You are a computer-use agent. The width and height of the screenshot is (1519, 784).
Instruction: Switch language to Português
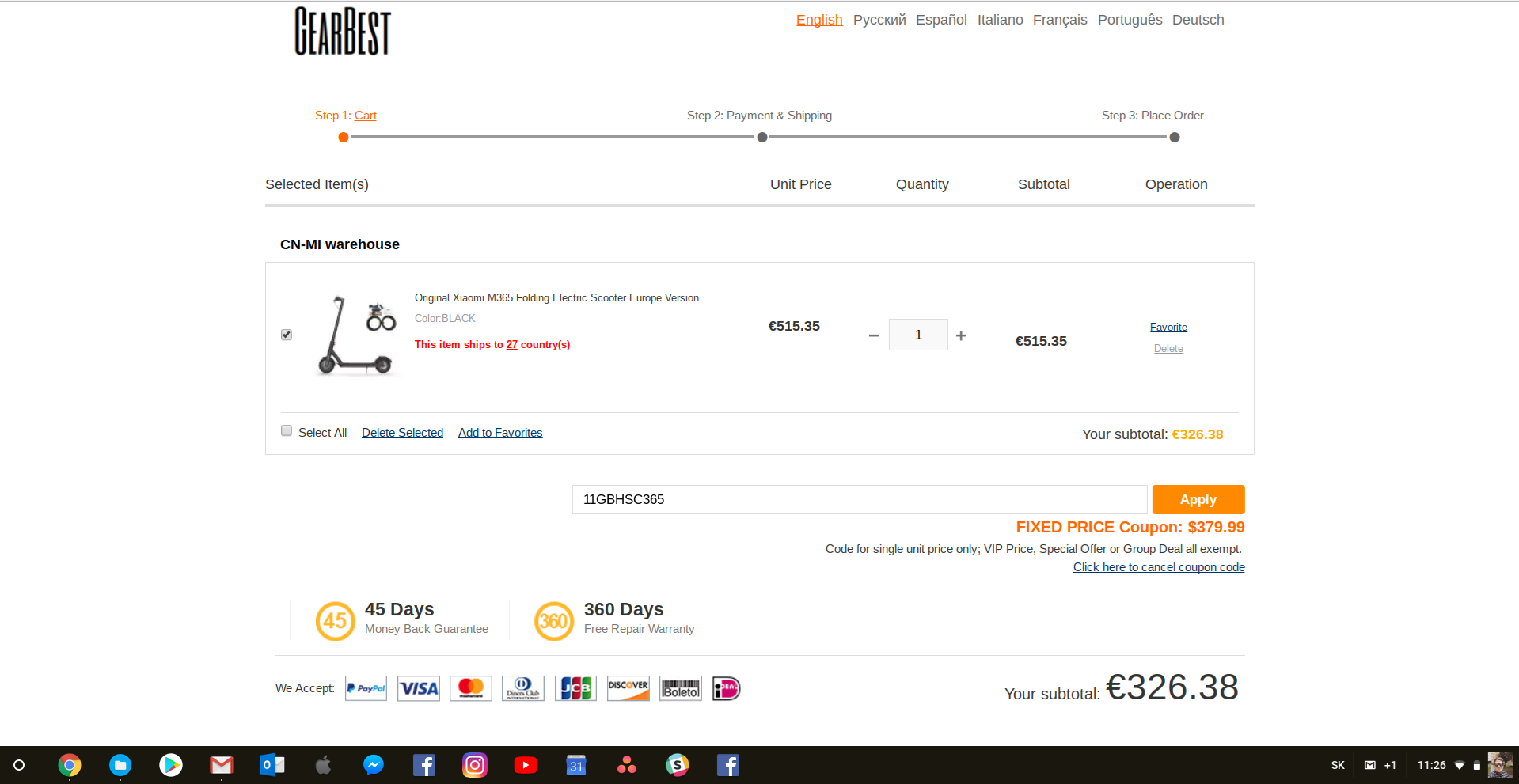[x=1130, y=20]
